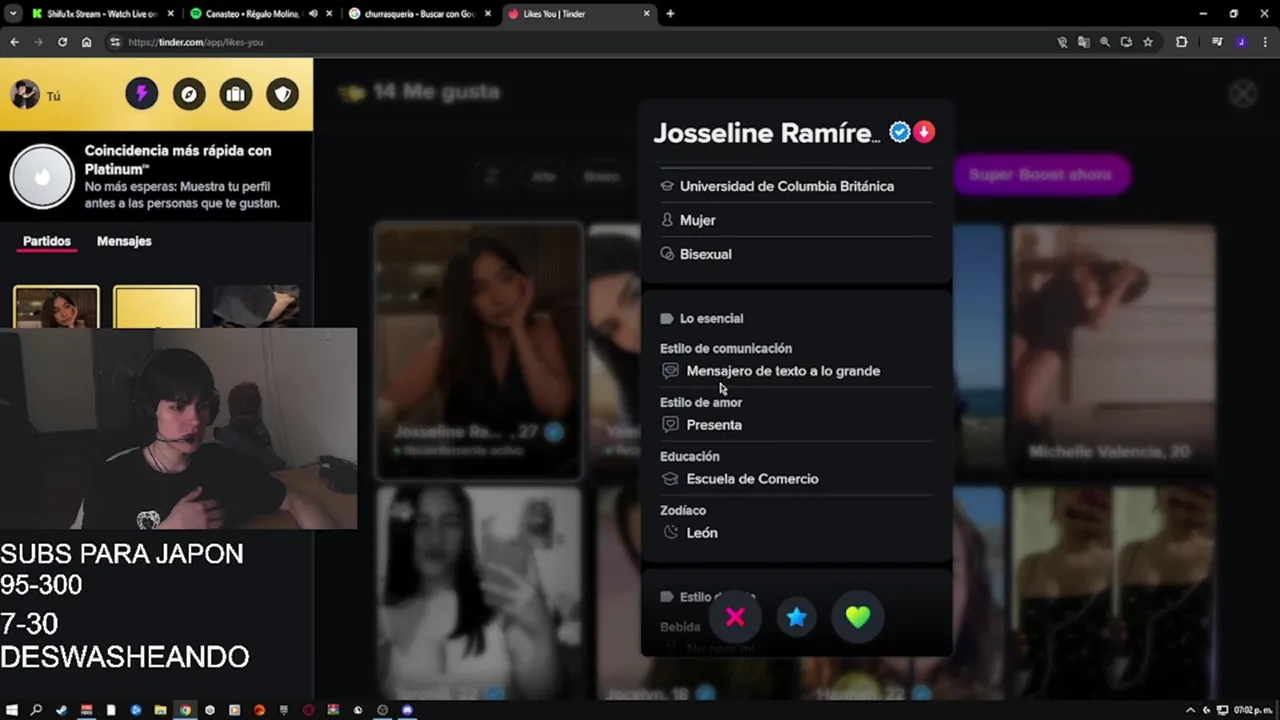Click Mensajero de texto a lo grande

coord(783,371)
